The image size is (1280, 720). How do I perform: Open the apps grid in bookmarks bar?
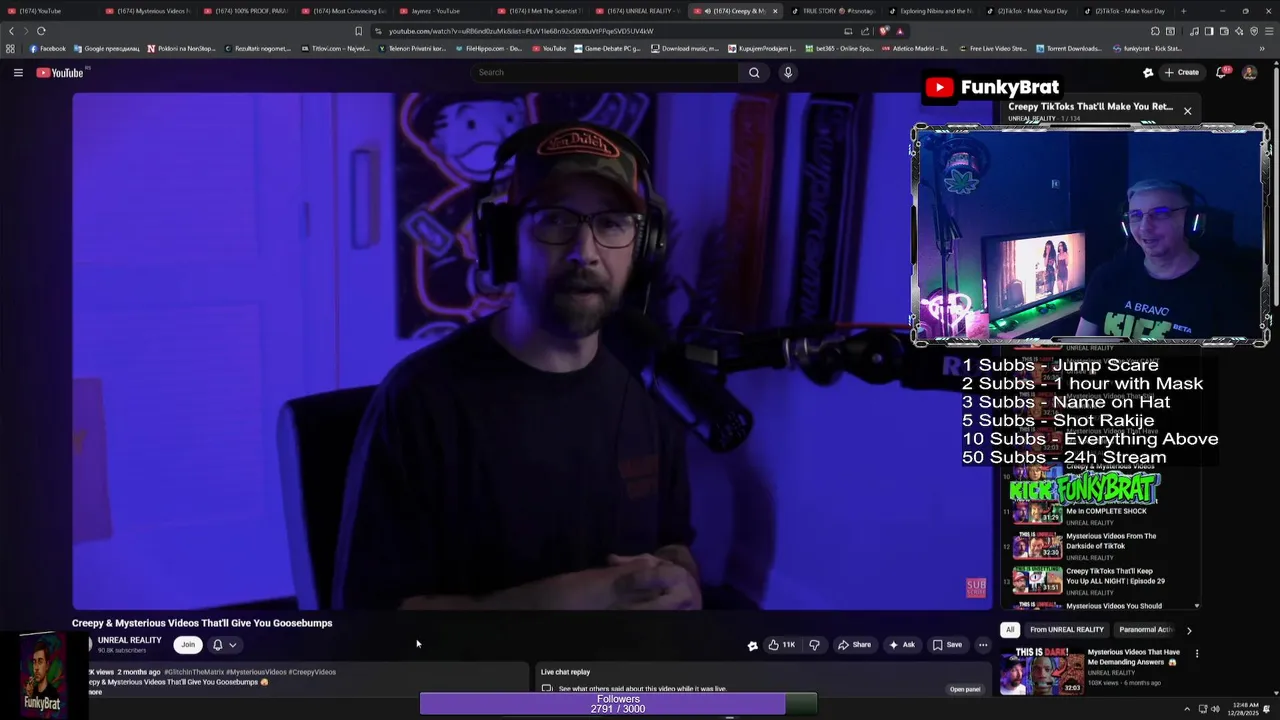11,48
